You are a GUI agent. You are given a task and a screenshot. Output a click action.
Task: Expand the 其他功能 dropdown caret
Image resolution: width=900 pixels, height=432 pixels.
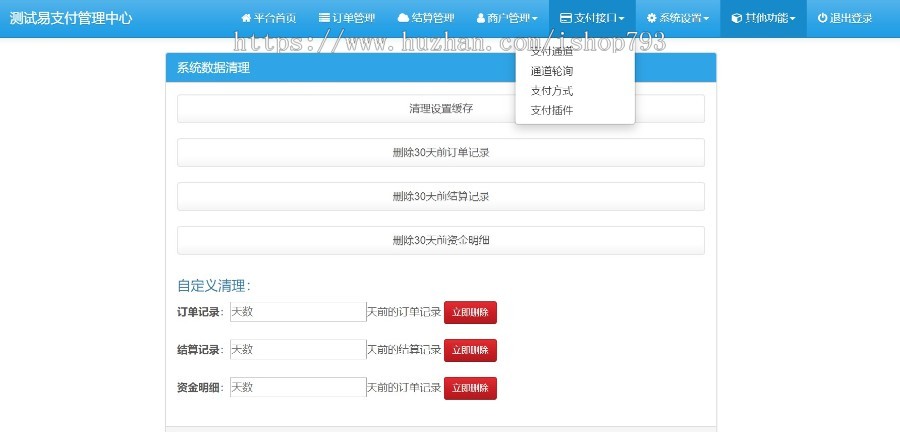792,19
